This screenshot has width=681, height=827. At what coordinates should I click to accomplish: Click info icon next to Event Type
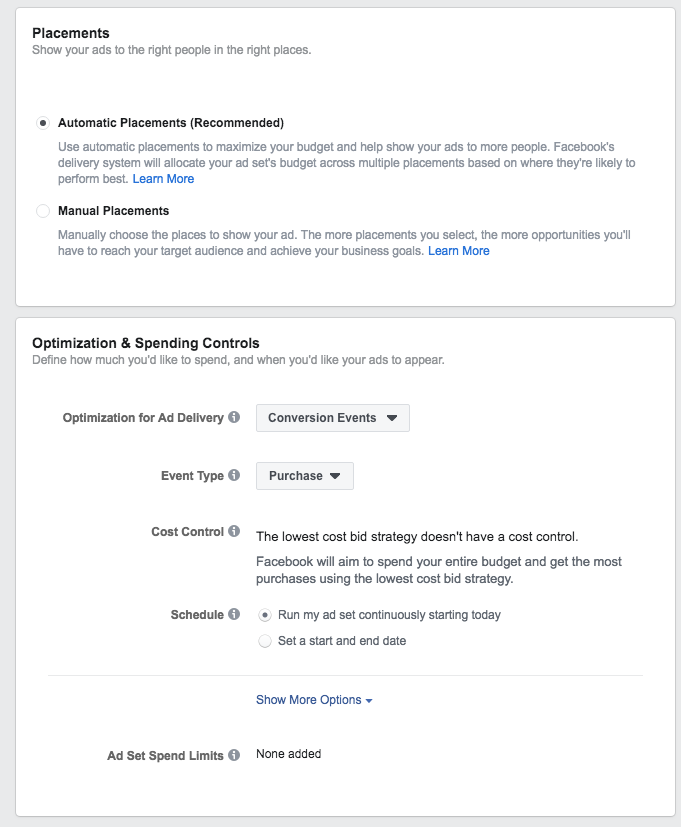[234, 475]
